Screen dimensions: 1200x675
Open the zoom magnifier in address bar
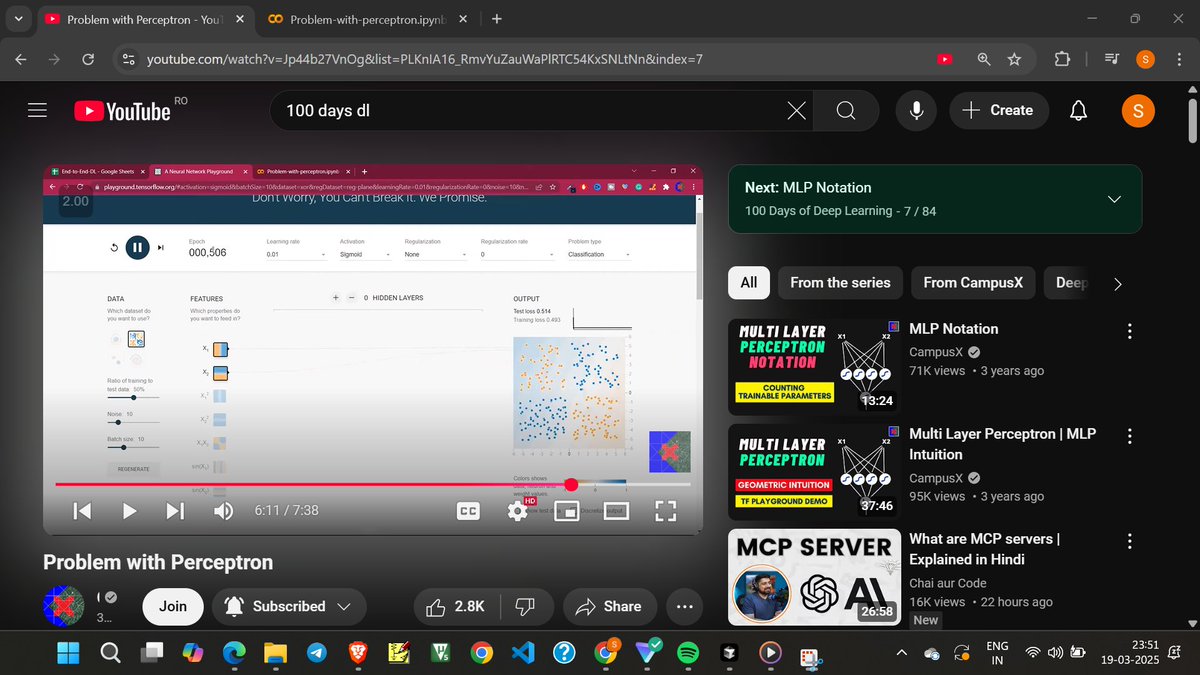984,60
